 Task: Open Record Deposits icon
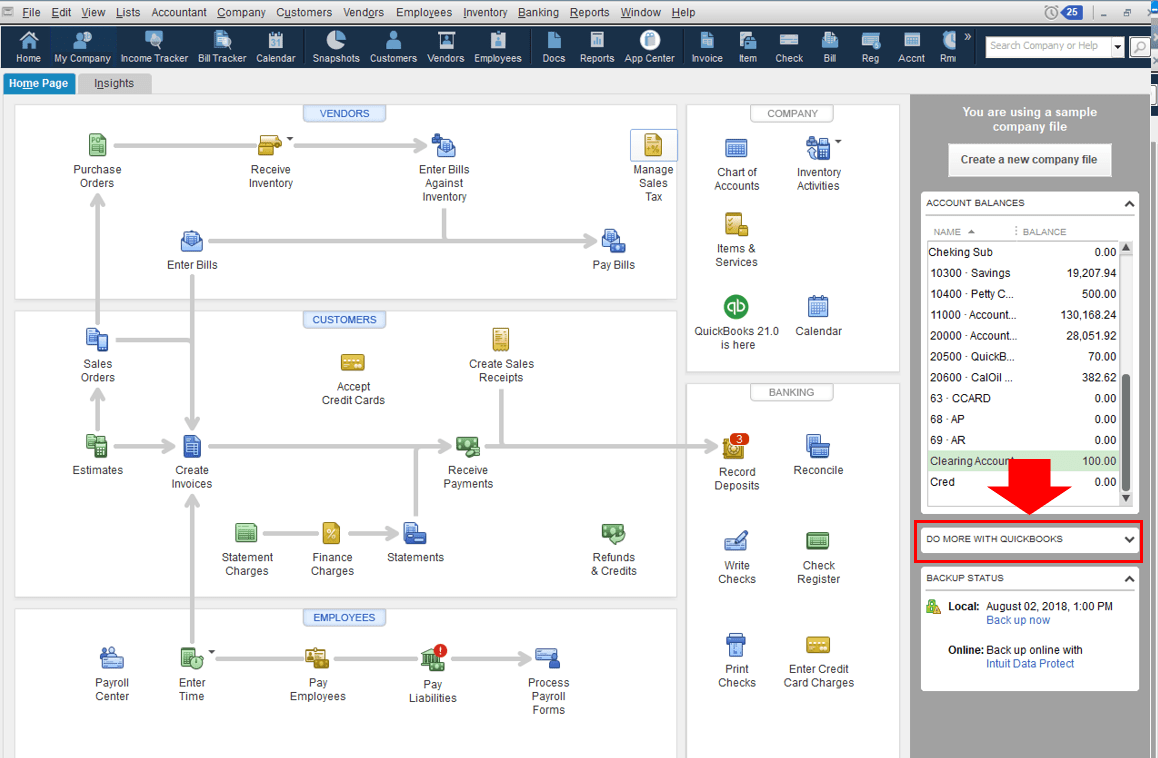click(x=736, y=446)
